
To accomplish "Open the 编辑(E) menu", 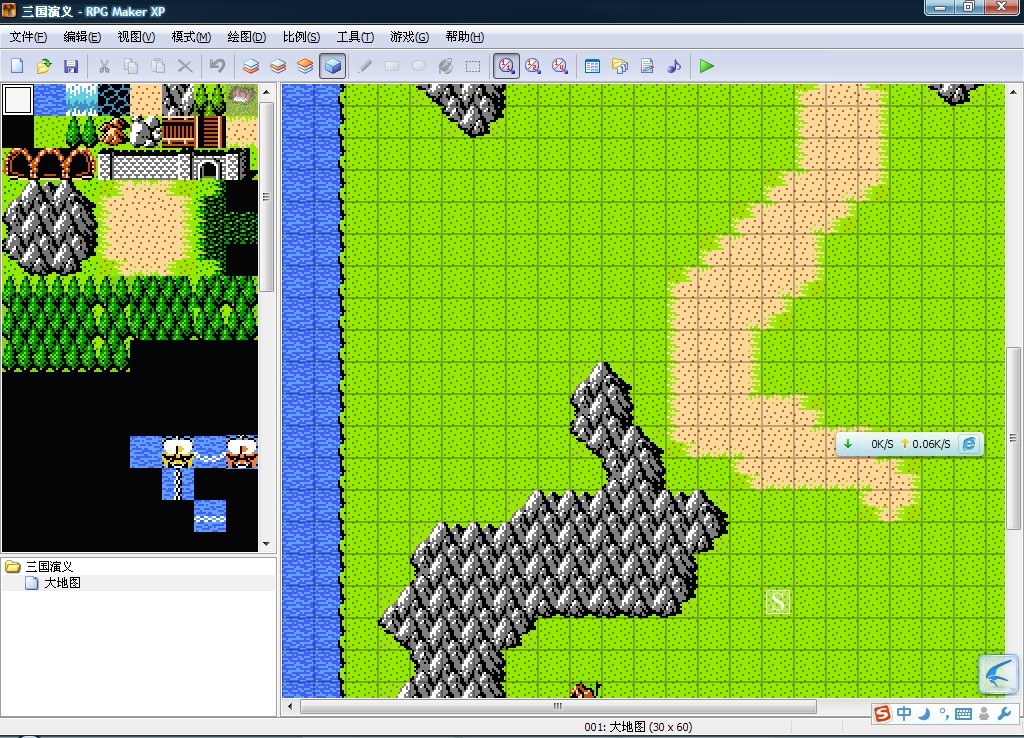I will point(82,37).
